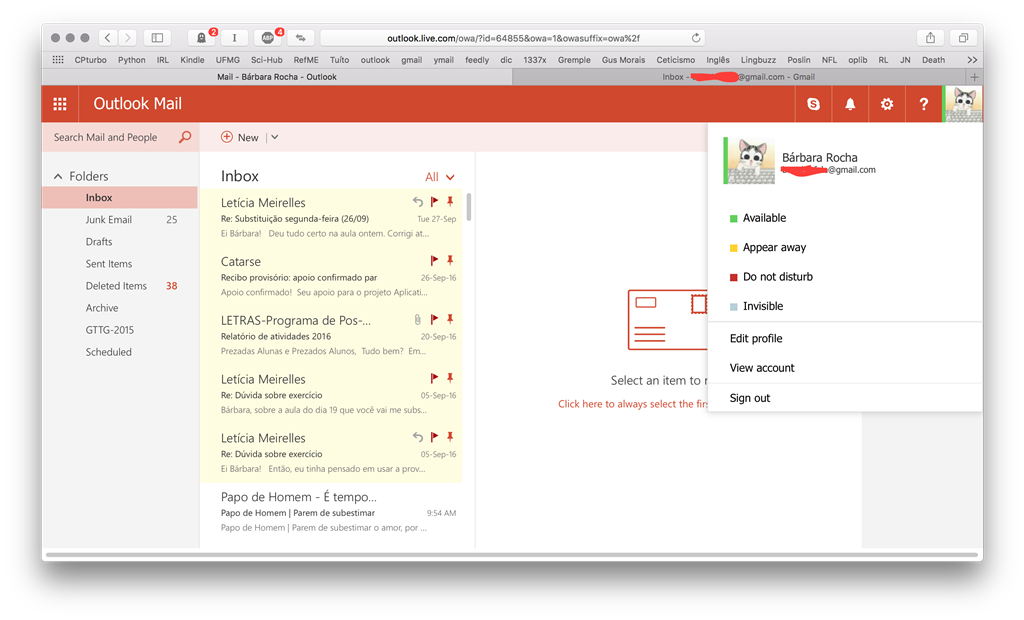Toggle flag on Substituição segunda-feira email
Image resolution: width=1024 pixels, height=620 pixels.
434,201
